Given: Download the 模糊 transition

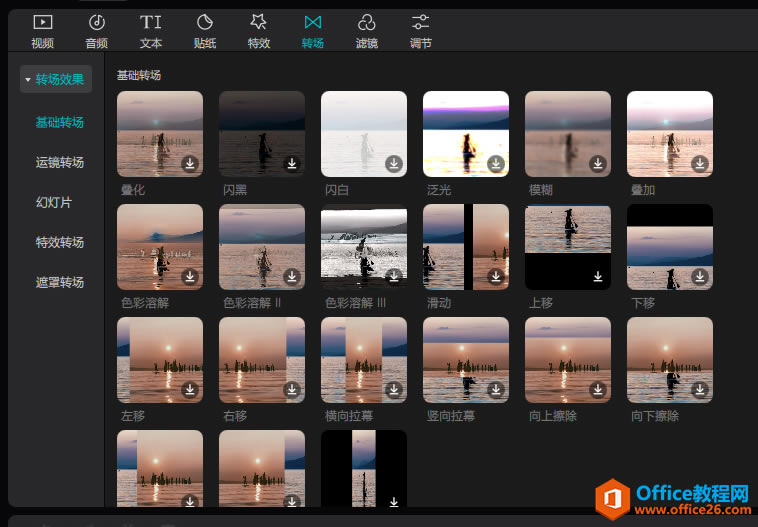Looking at the screenshot, I should pyautogui.click(x=598, y=163).
